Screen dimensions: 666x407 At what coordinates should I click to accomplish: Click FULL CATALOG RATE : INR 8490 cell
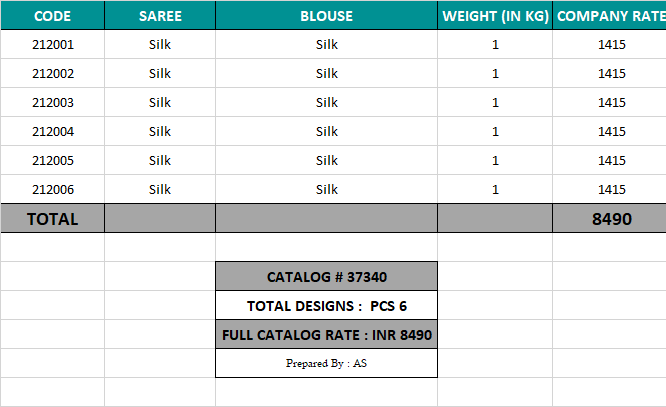point(326,335)
